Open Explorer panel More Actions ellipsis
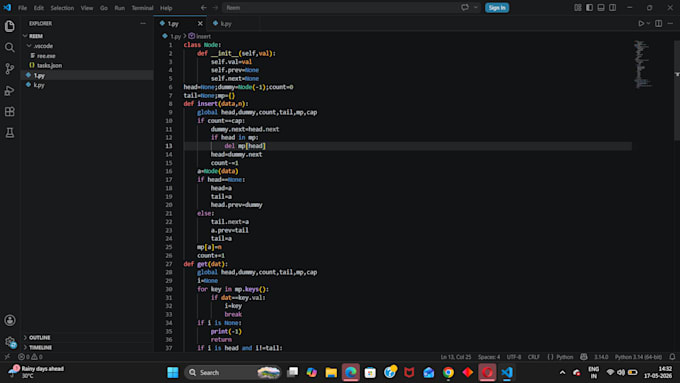The height and width of the screenshot is (383, 680). (143, 23)
